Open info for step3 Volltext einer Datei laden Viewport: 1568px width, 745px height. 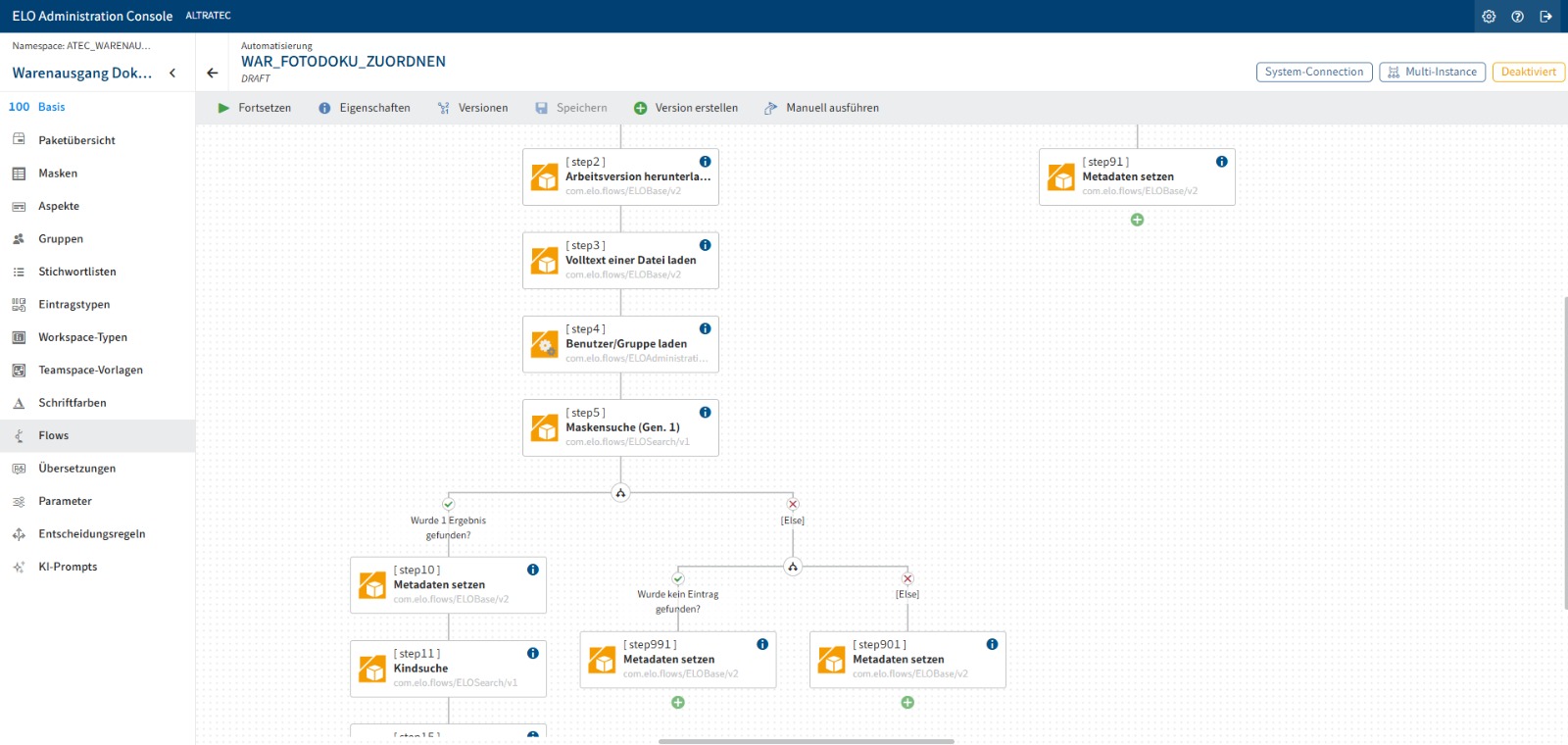[705, 245]
